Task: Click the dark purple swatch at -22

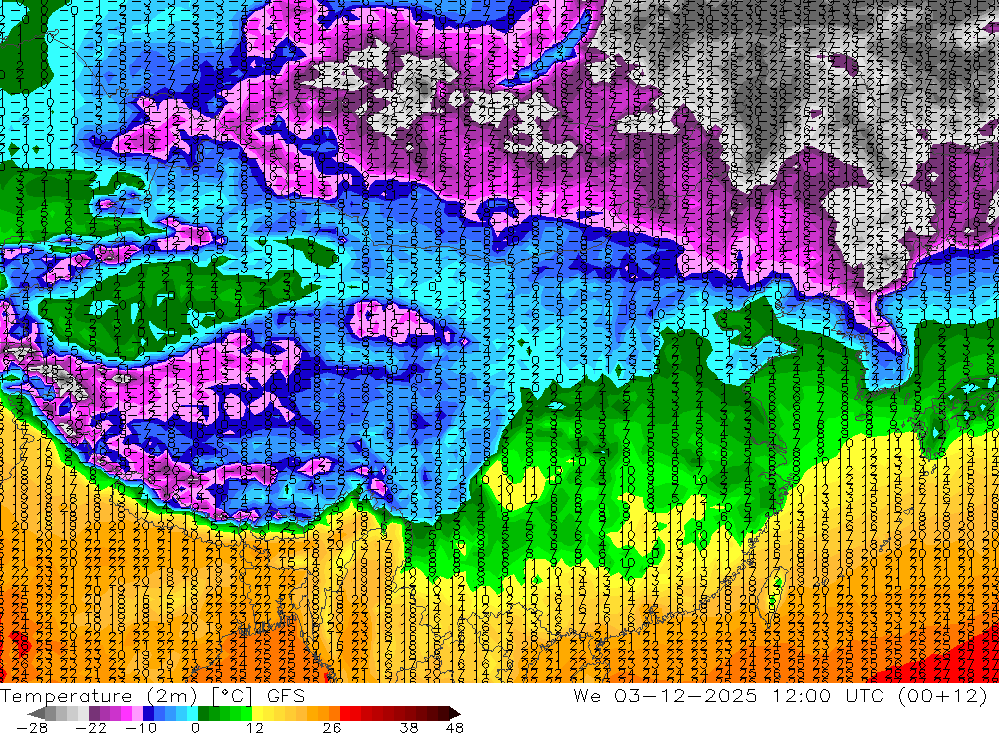Action: pyautogui.click(x=94, y=713)
